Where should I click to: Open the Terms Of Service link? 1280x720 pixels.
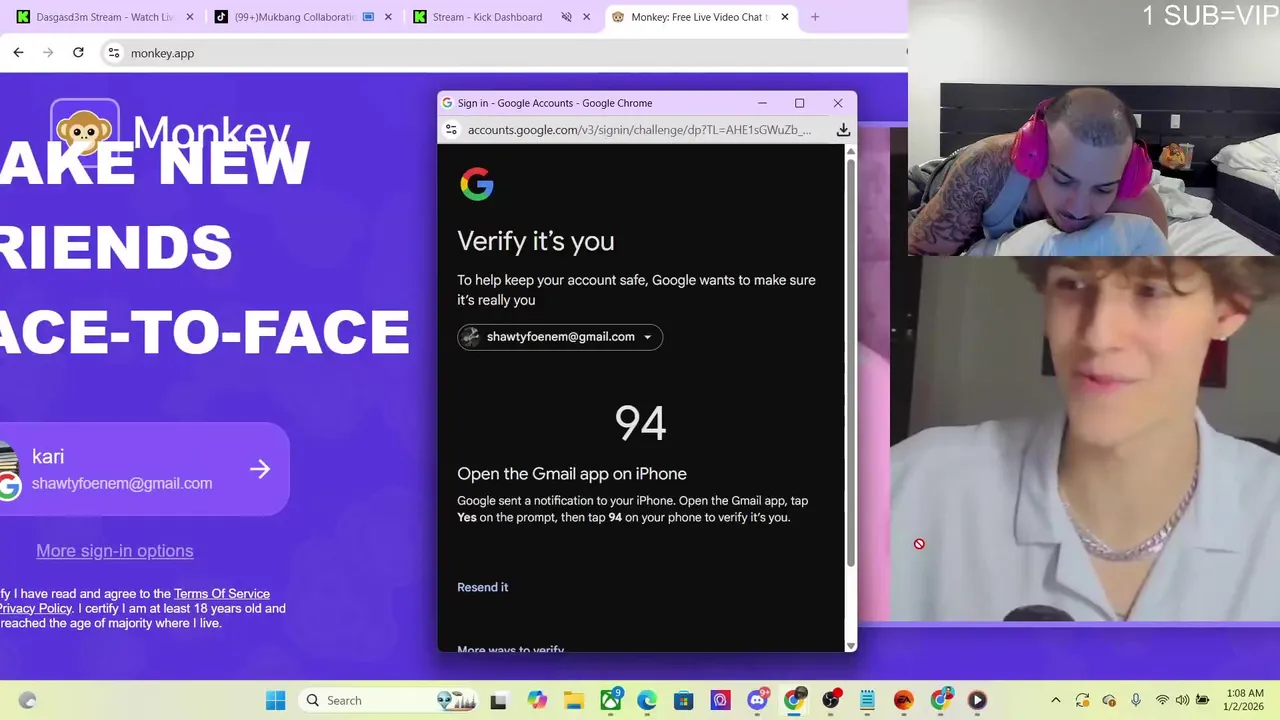pos(222,594)
